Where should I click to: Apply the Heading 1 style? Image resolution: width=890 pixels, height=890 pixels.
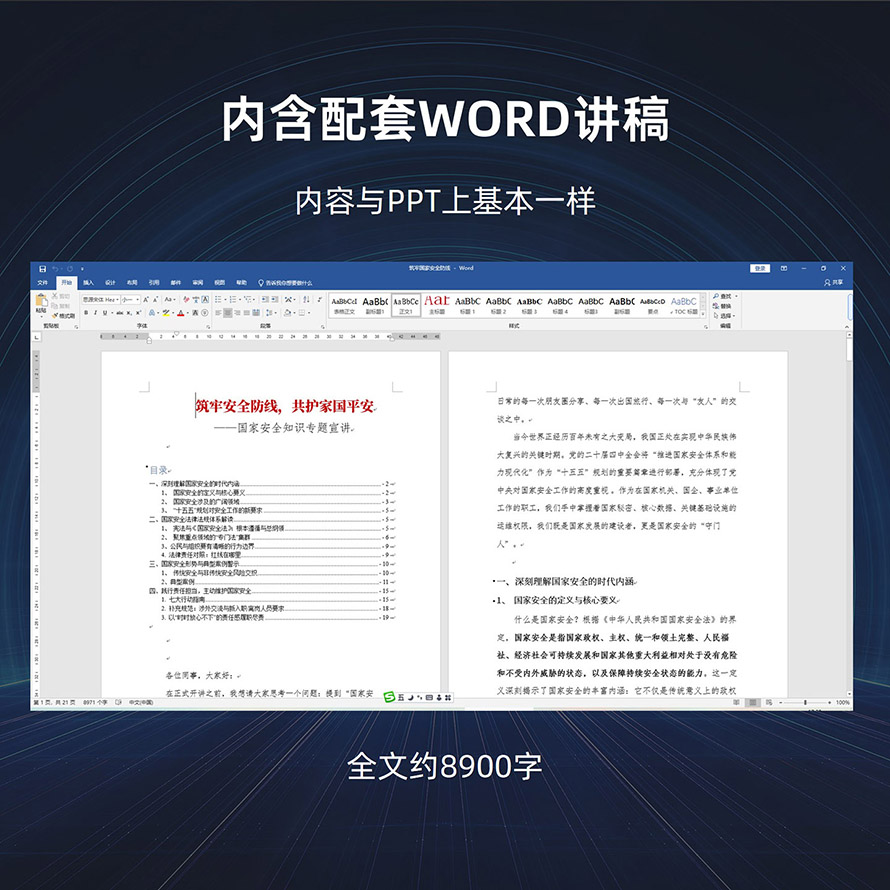click(x=467, y=303)
